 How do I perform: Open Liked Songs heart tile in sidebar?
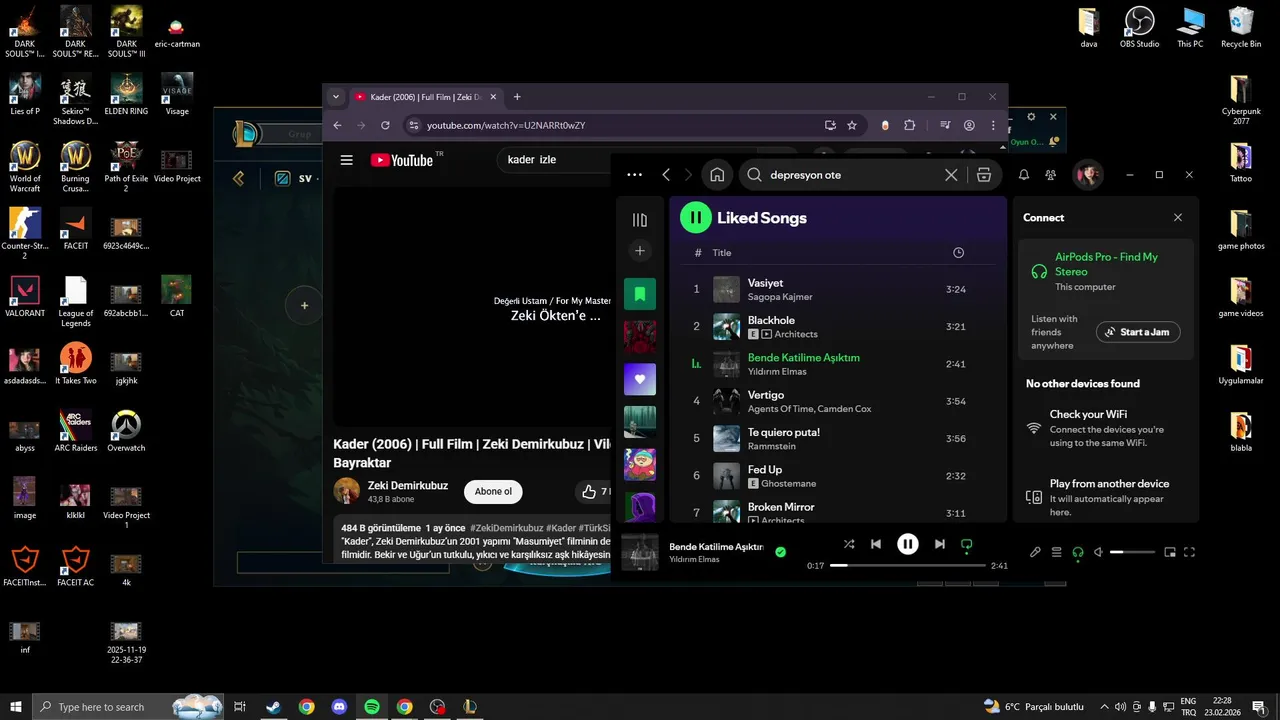640,379
